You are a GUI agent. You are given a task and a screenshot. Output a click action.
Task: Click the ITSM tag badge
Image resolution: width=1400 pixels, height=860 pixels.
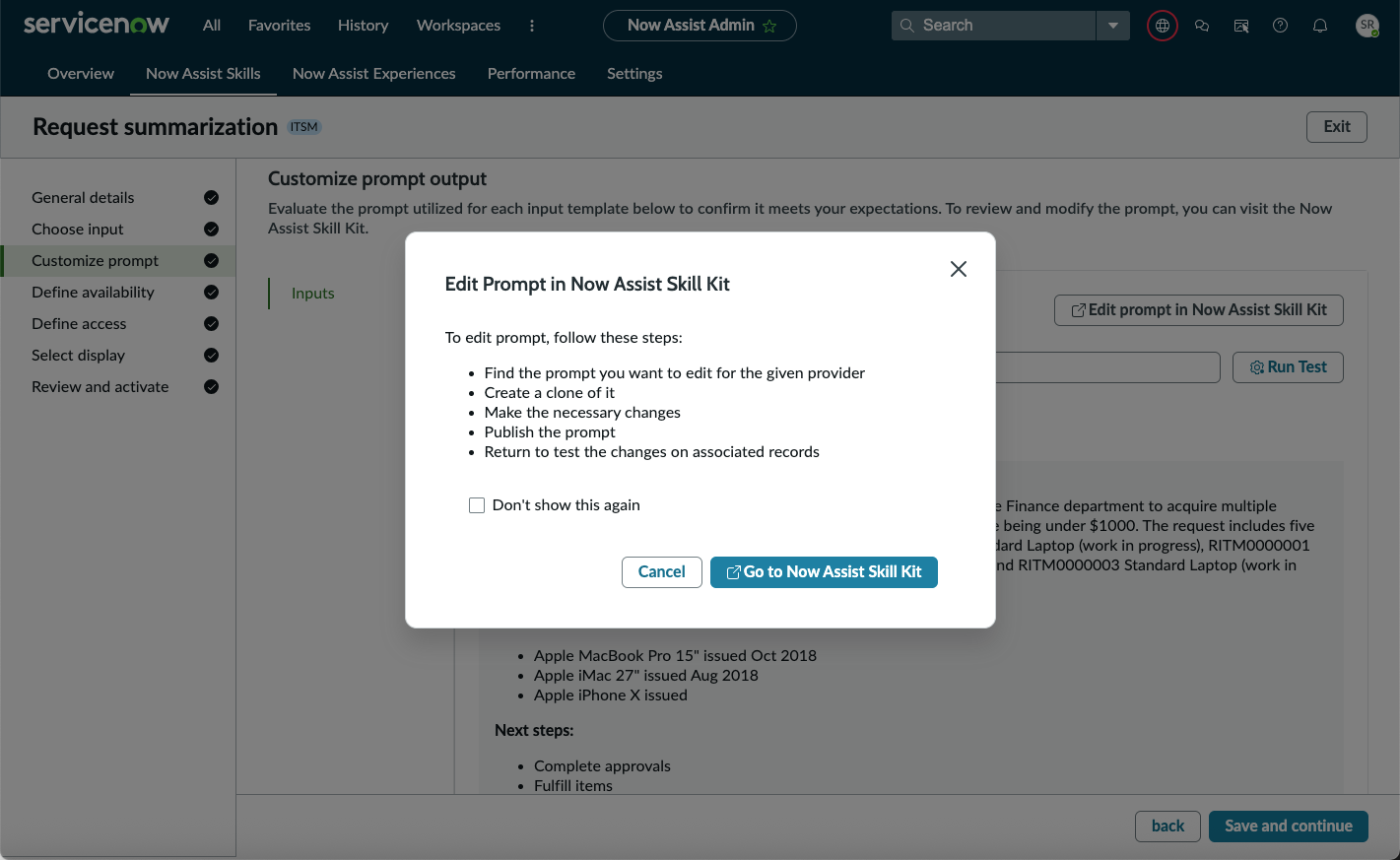click(x=304, y=127)
